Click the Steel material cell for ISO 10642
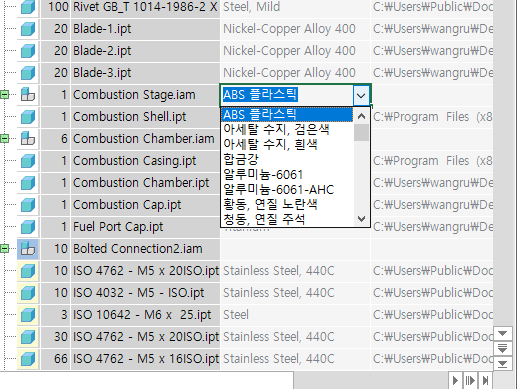The height and width of the screenshot is (389, 521). click(x=295, y=315)
